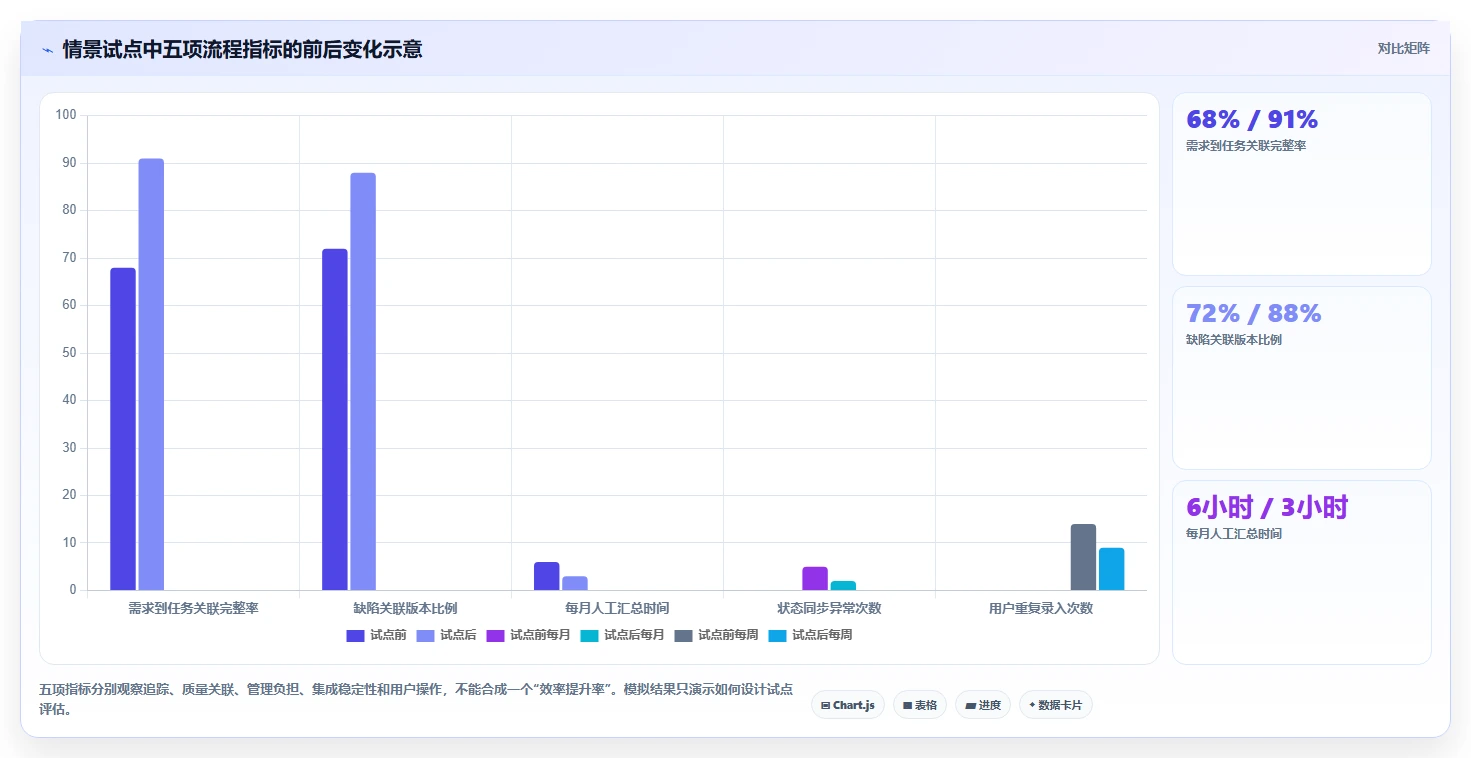
Task: Click the 缺陷关联版本比例 x-axis label
Action: pos(405,608)
